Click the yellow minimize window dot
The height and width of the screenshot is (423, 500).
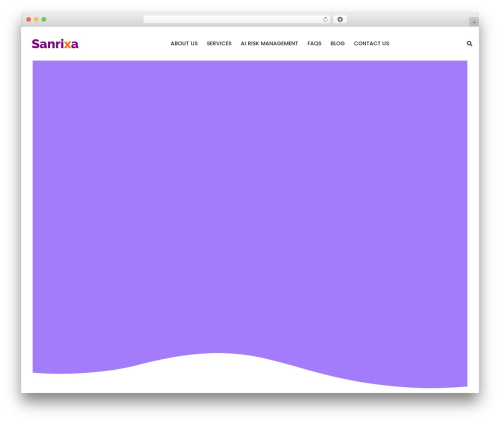(36, 19)
